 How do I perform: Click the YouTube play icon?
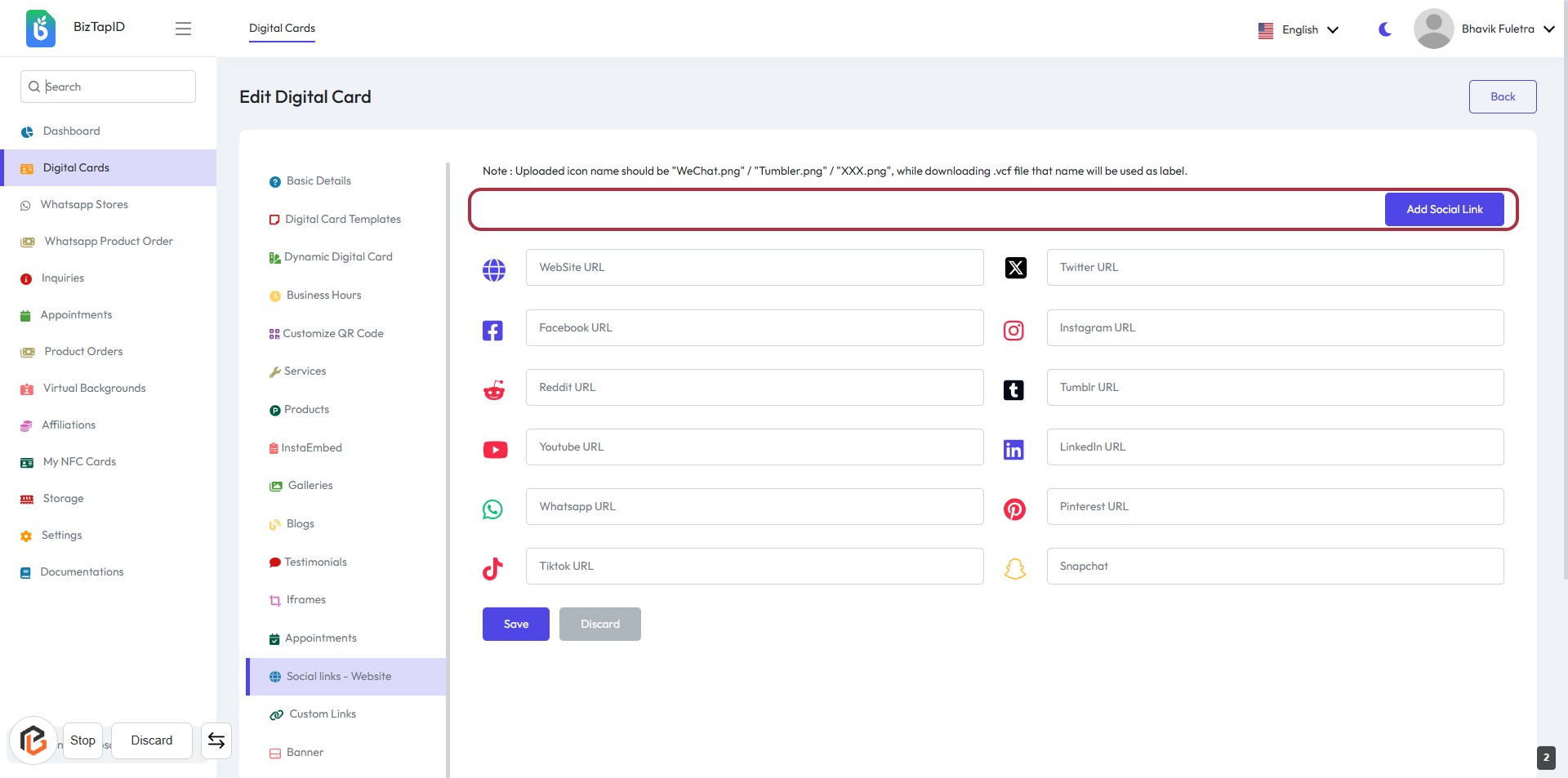pos(495,450)
